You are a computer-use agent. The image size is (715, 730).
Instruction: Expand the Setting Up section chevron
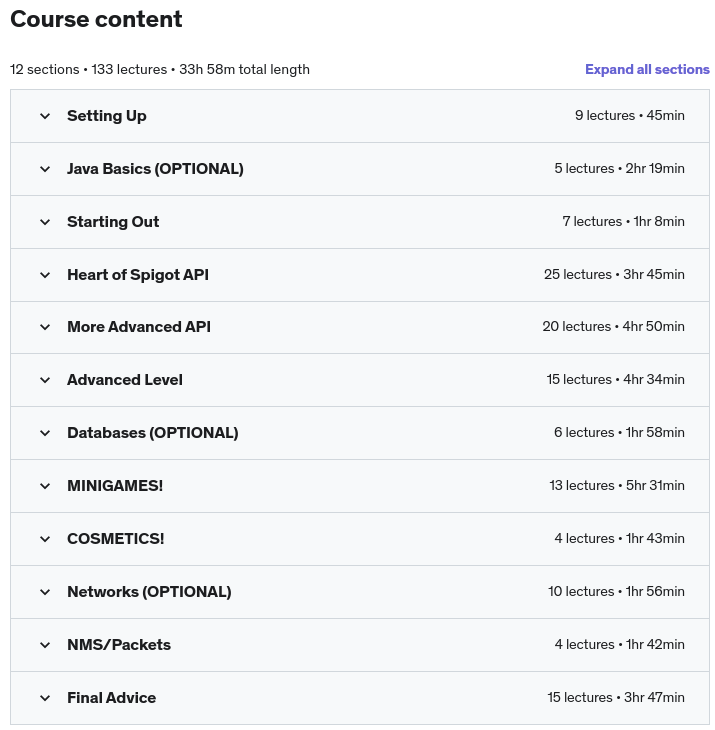(x=45, y=116)
